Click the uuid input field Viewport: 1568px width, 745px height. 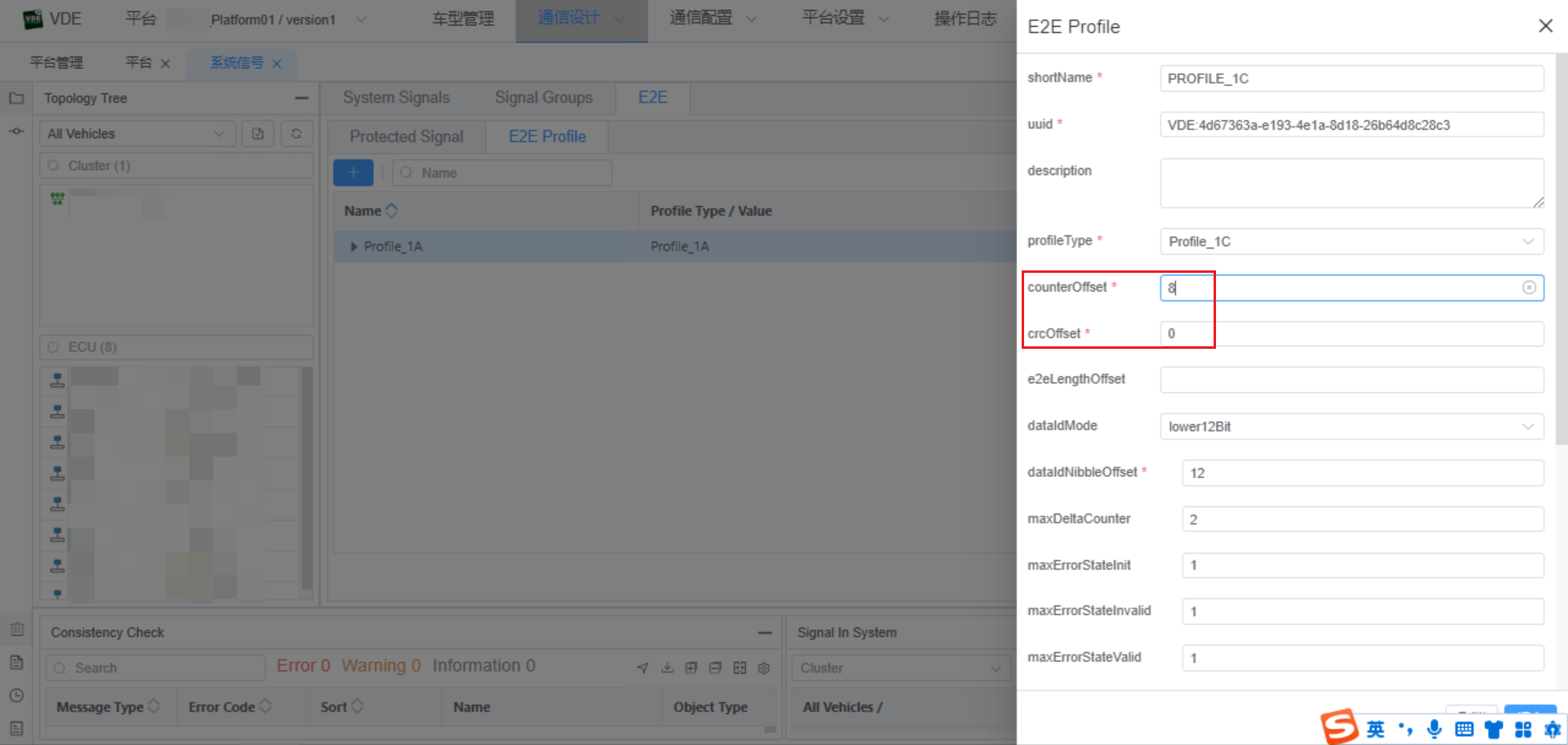(x=1352, y=125)
